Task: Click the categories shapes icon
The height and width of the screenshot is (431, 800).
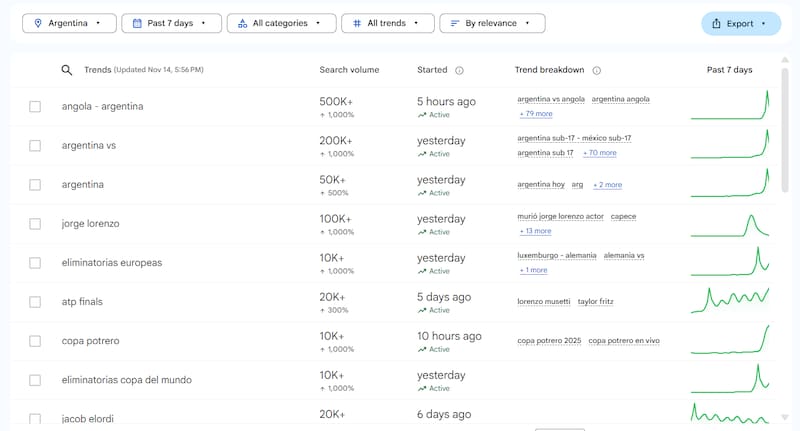Action: click(242, 23)
